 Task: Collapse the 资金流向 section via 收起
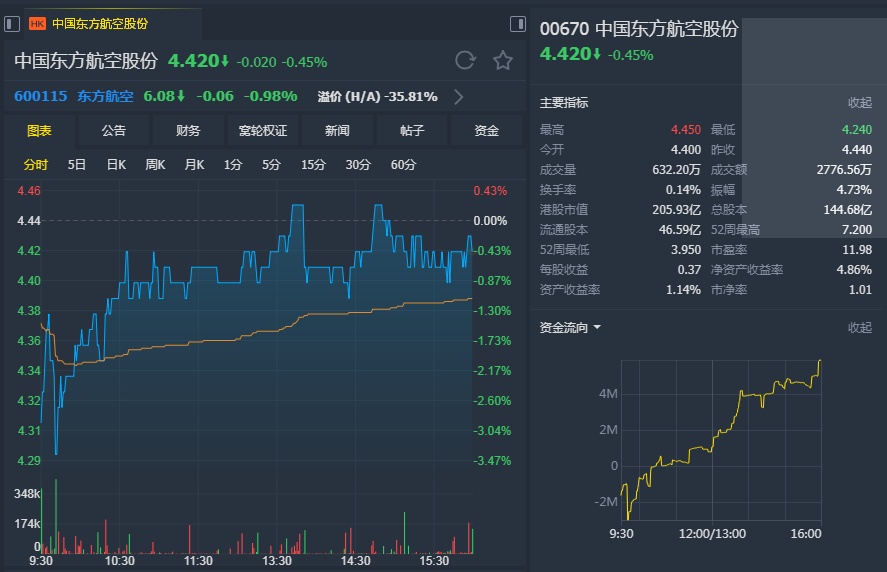pyautogui.click(x=859, y=328)
